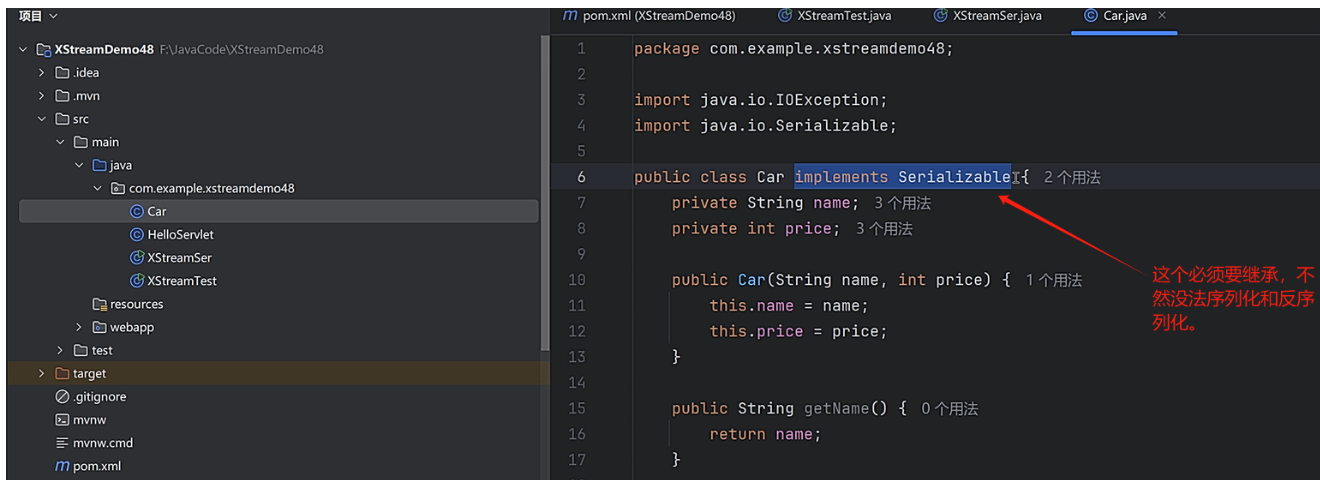1320x480 pixels.
Task: Click the class icon on XStreamSer.java tab
Action: coord(940,16)
